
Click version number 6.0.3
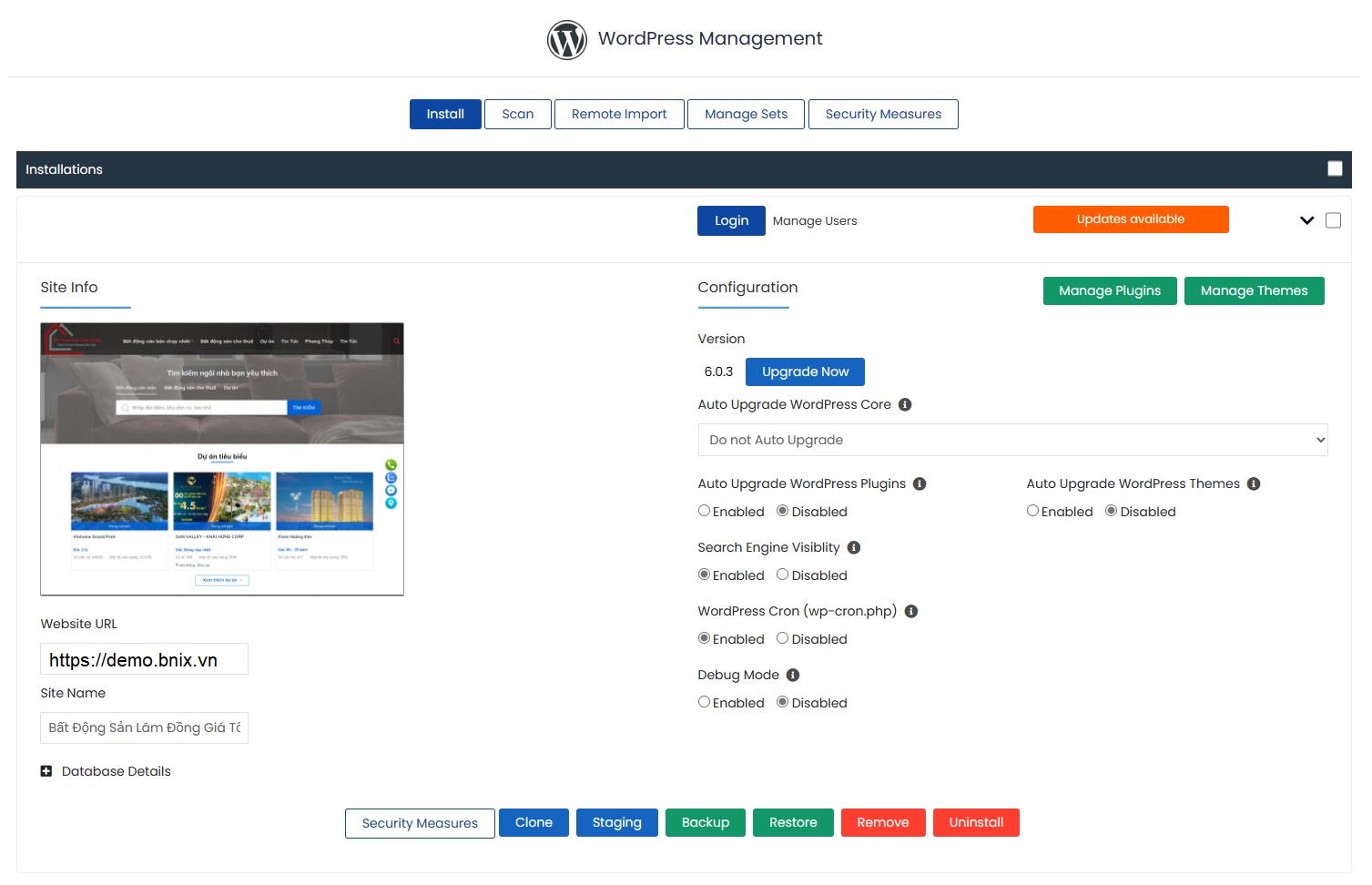[x=718, y=371]
